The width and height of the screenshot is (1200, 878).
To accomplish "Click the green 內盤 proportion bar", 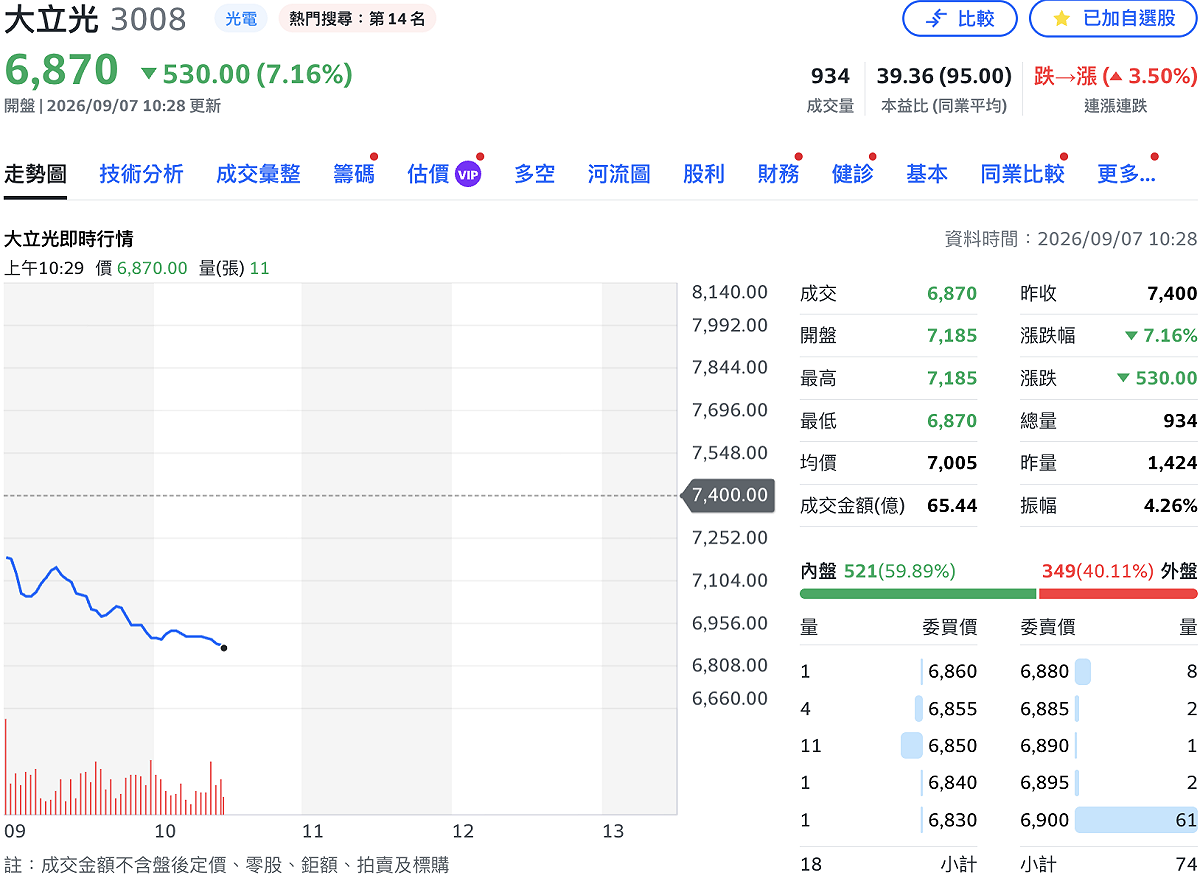I will (x=918, y=593).
